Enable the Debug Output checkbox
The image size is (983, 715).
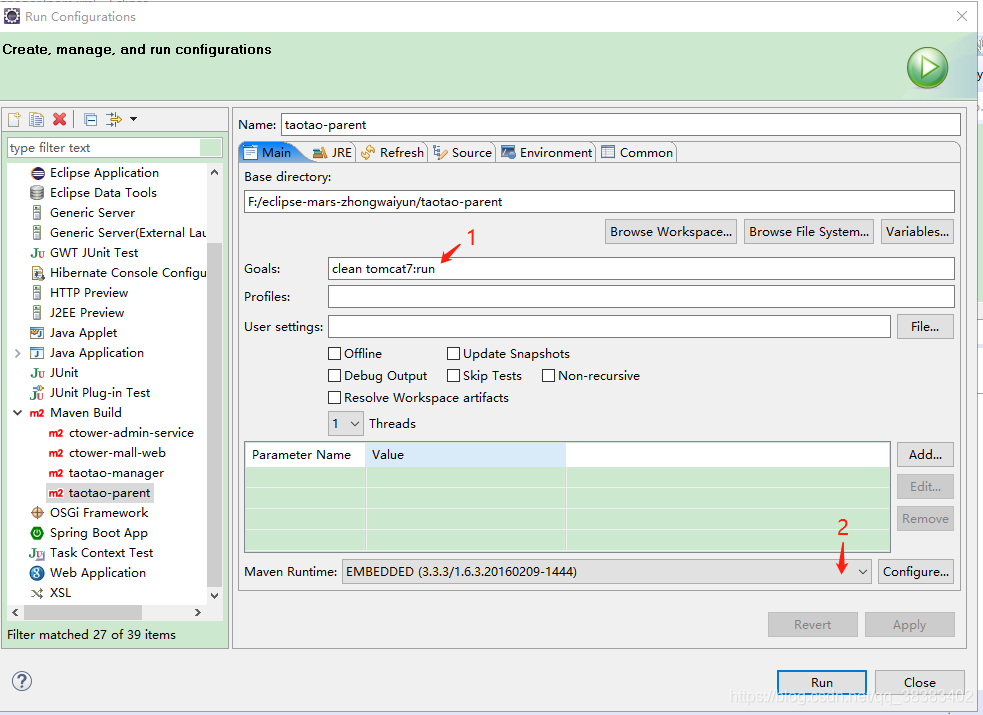click(335, 376)
